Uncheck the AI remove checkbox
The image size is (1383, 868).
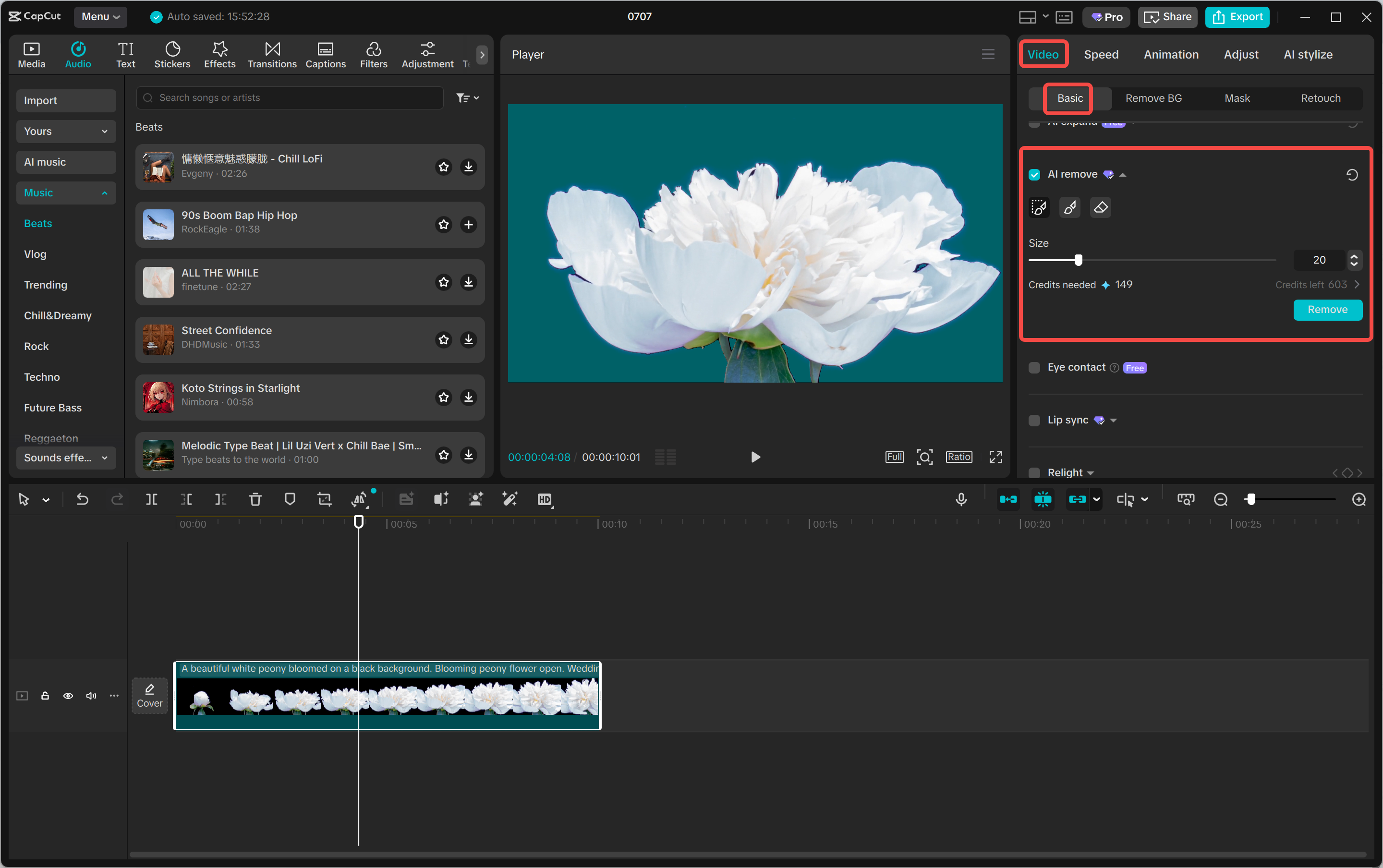(x=1034, y=174)
